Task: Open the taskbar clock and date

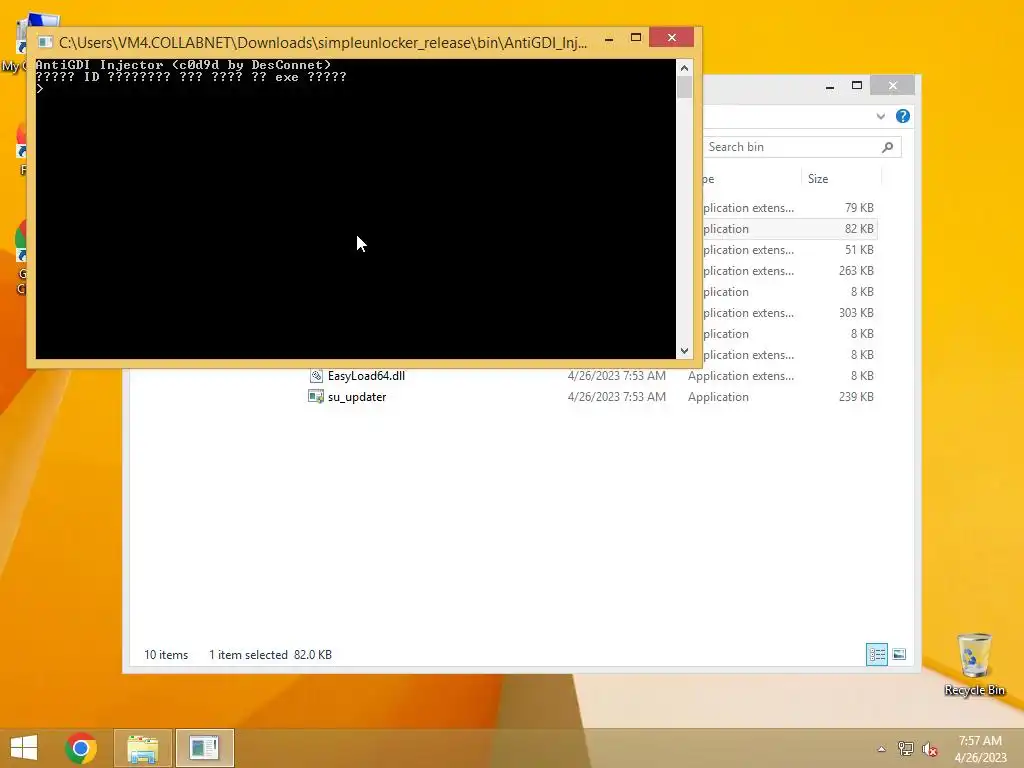Action: coord(980,749)
